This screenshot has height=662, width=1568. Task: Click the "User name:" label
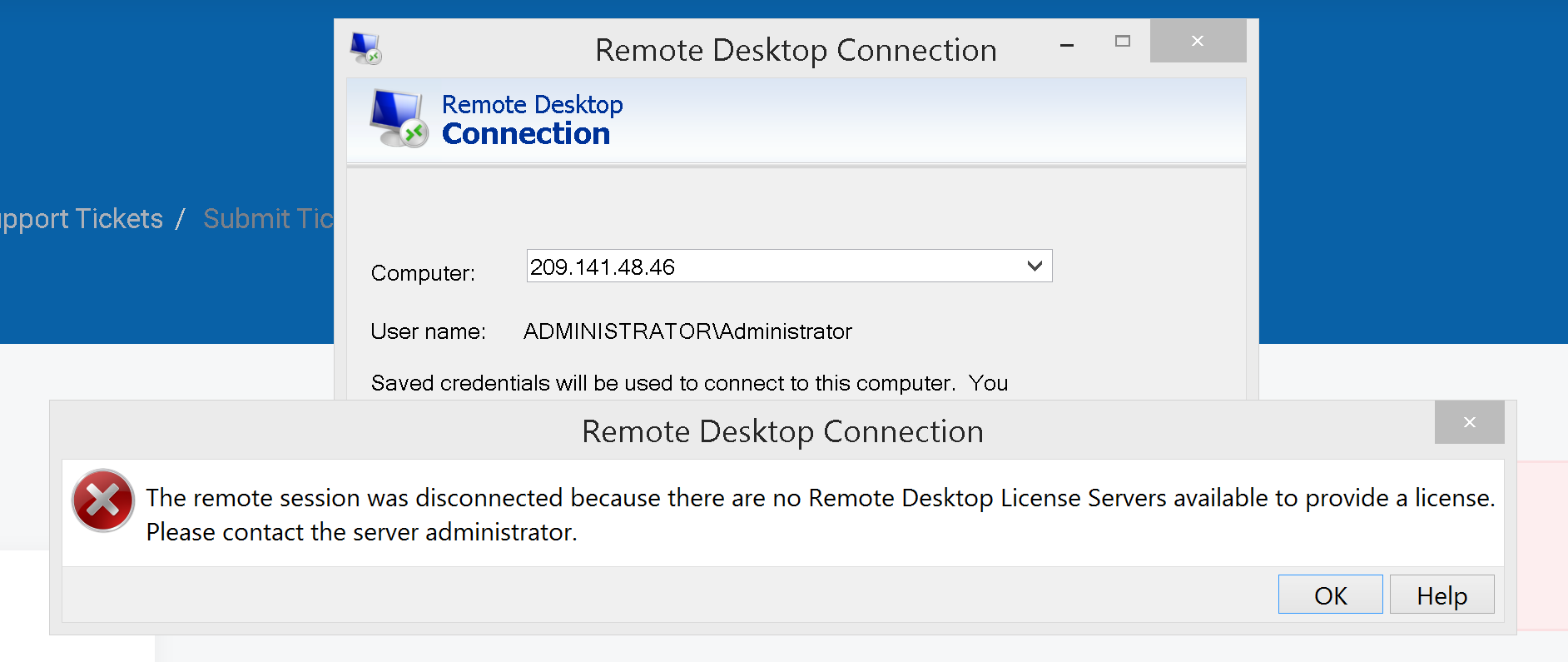click(428, 331)
